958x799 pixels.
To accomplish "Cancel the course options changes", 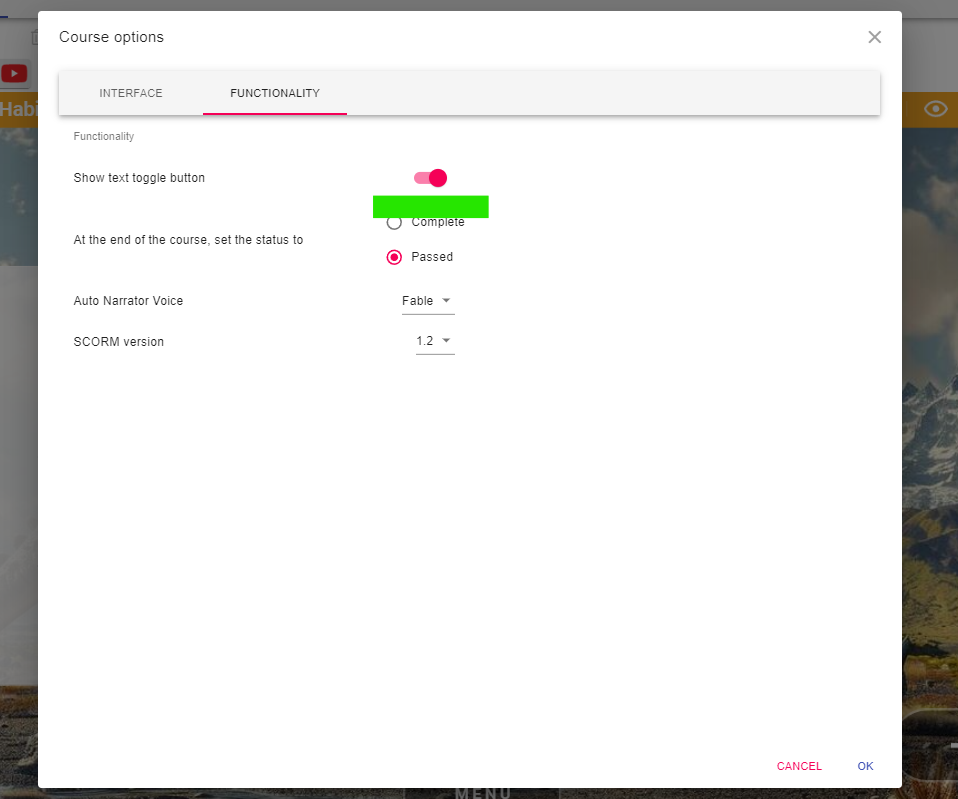I will [x=799, y=766].
